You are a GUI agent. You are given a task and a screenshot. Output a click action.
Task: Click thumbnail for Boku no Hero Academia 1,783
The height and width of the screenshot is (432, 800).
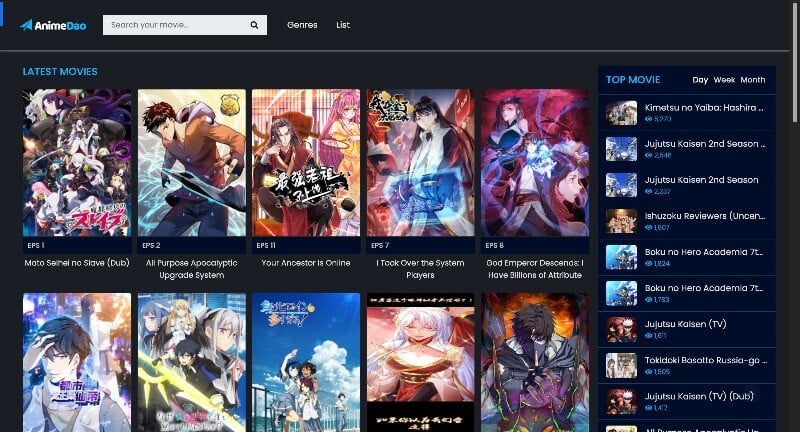click(x=621, y=294)
